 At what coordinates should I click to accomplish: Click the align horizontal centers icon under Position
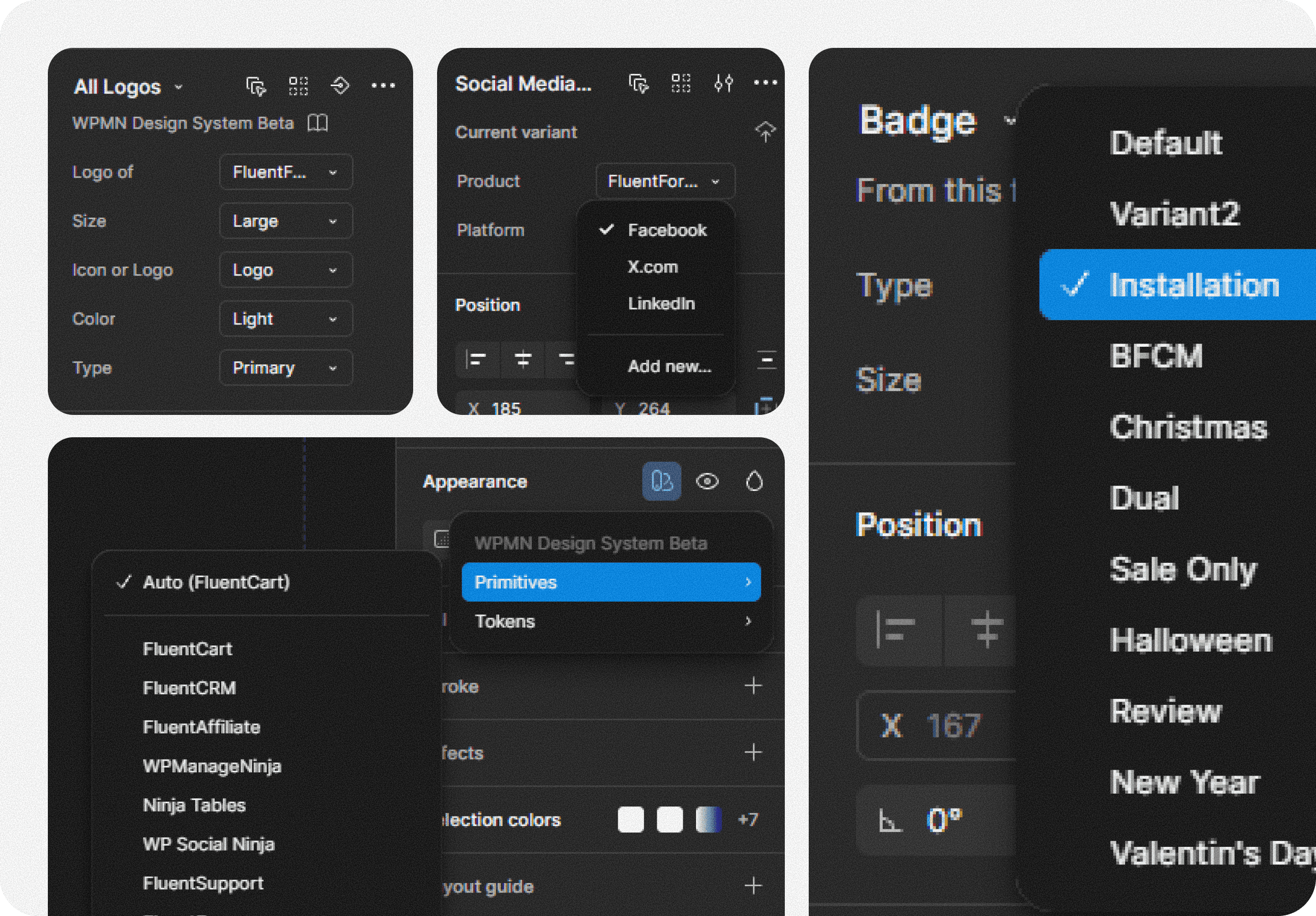pyautogui.click(x=522, y=360)
